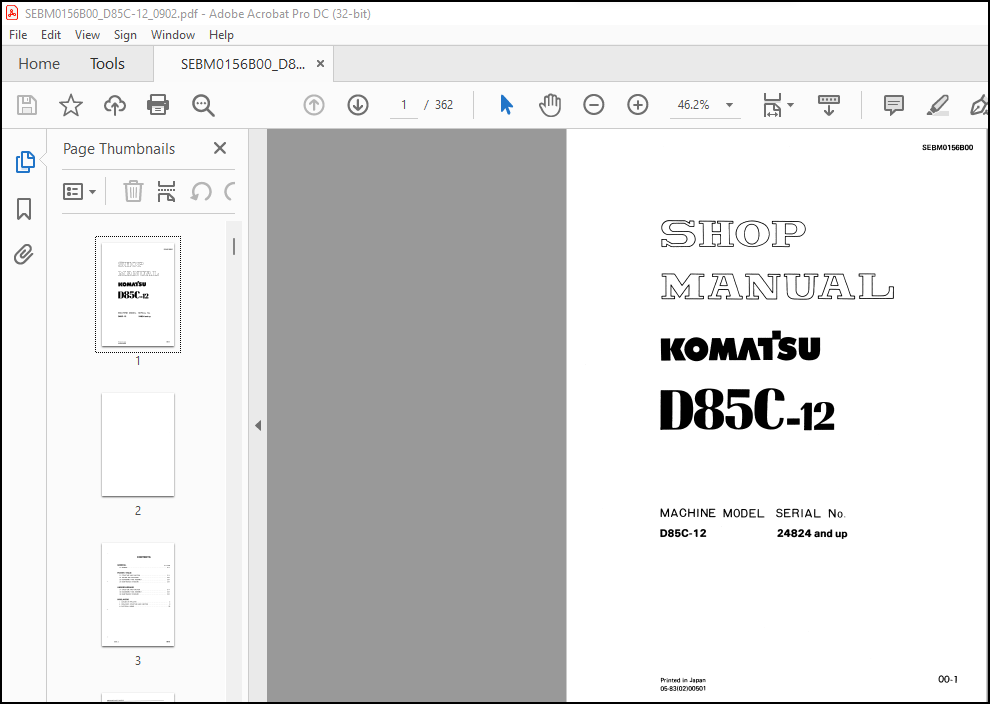
Task: Open thumbnail options menu dropdown
Action: click(80, 191)
